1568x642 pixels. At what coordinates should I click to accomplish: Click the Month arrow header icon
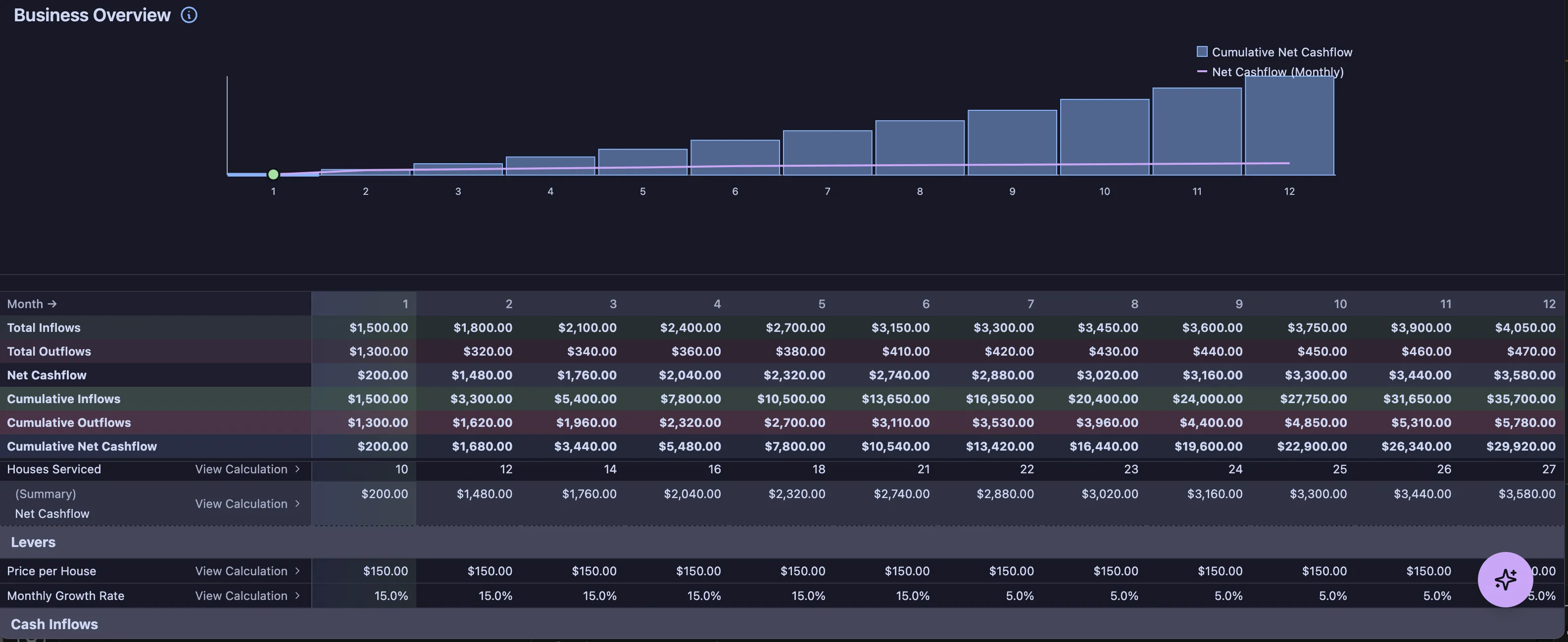pyautogui.click(x=52, y=304)
